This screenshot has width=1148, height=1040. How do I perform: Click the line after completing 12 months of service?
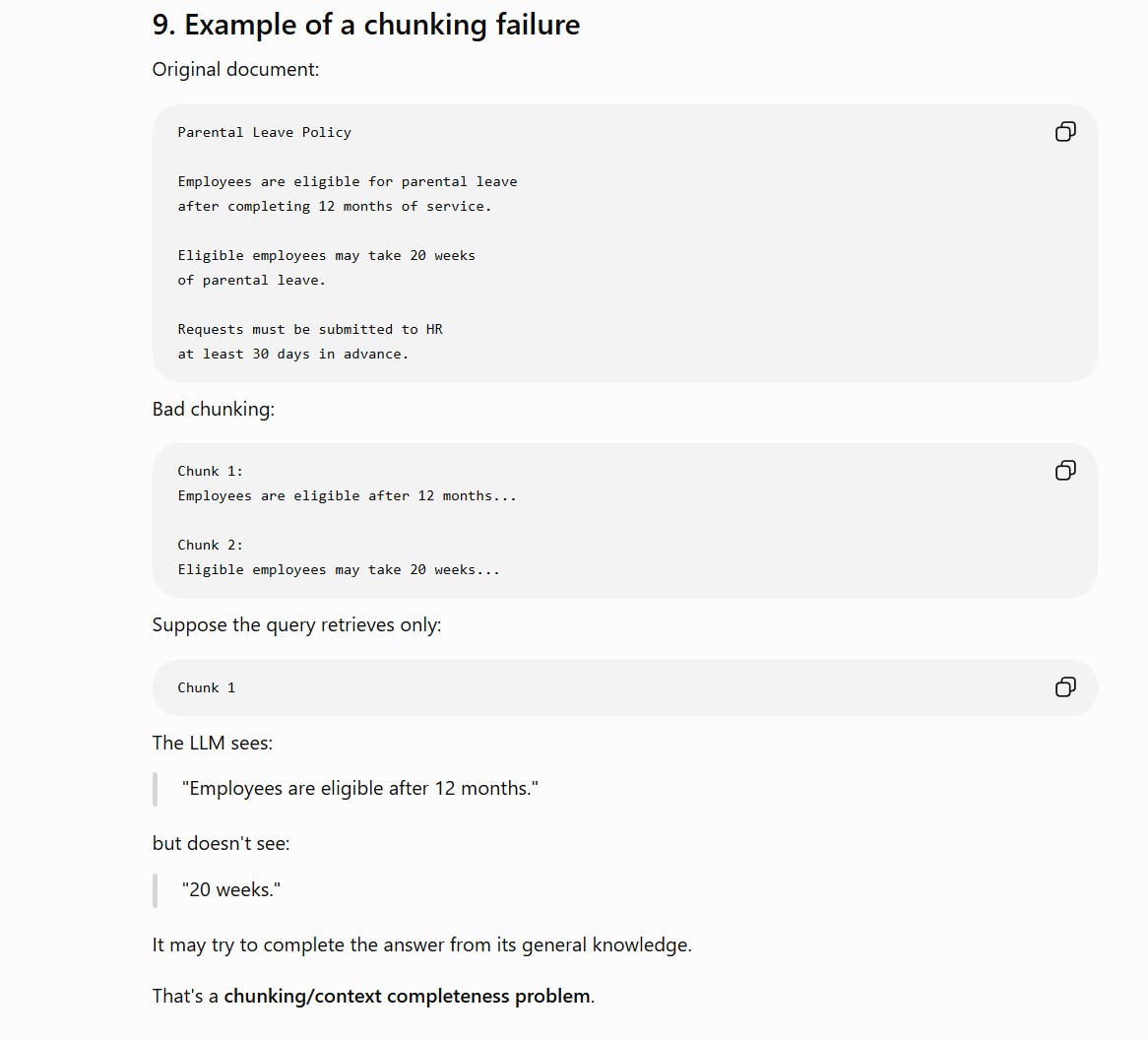(335, 207)
